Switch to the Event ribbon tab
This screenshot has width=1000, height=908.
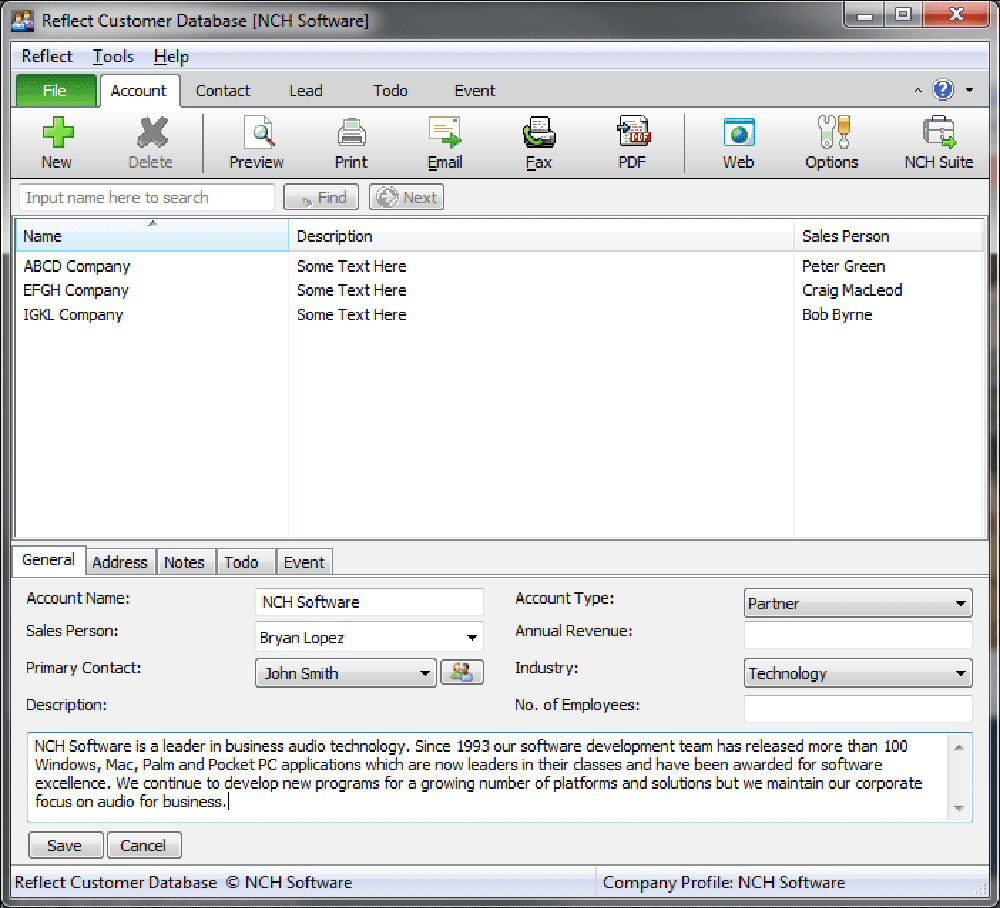(x=474, y=91)
